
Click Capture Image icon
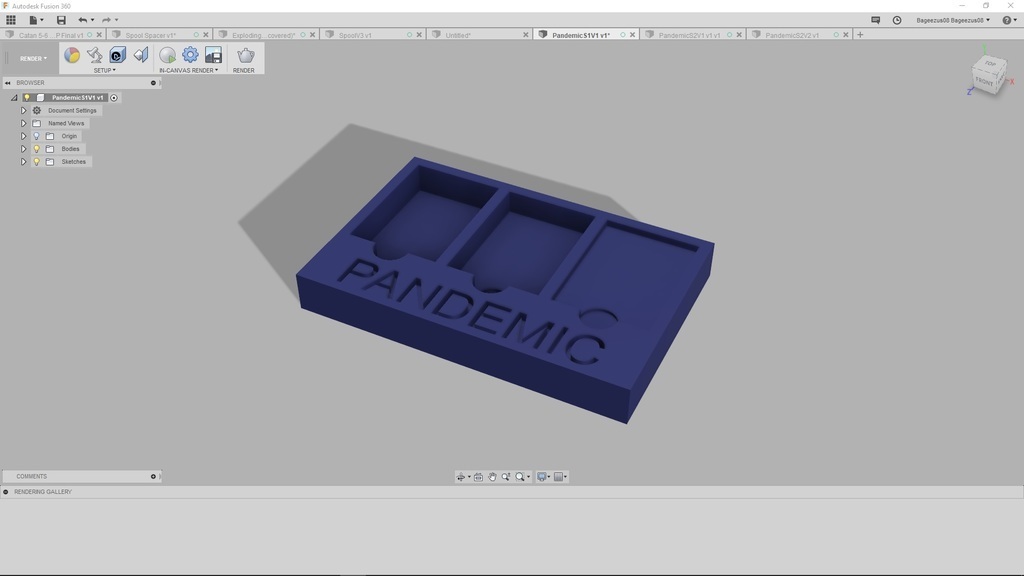pos(213,55)
